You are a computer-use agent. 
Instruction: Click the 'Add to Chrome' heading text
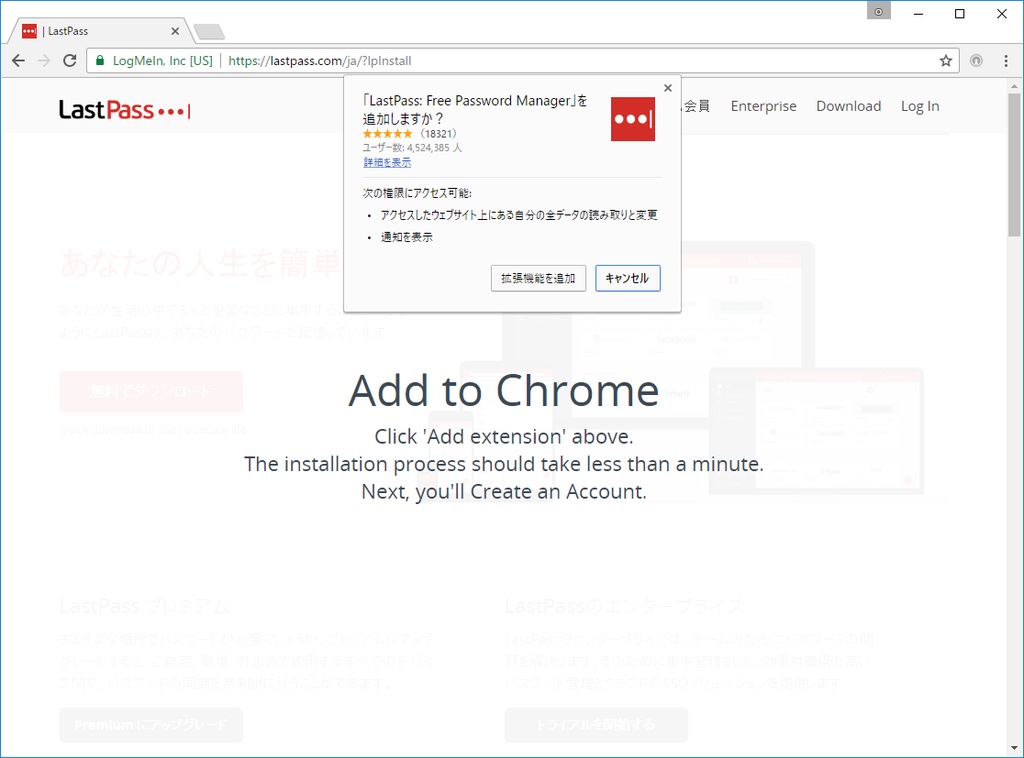pyautogui.click(x=504, y=390)
